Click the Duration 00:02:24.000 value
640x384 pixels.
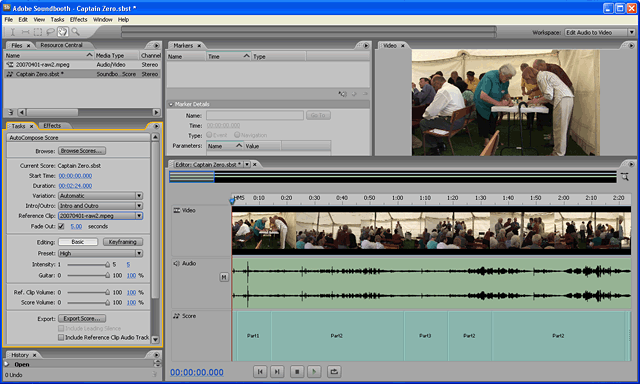[75, 186]
